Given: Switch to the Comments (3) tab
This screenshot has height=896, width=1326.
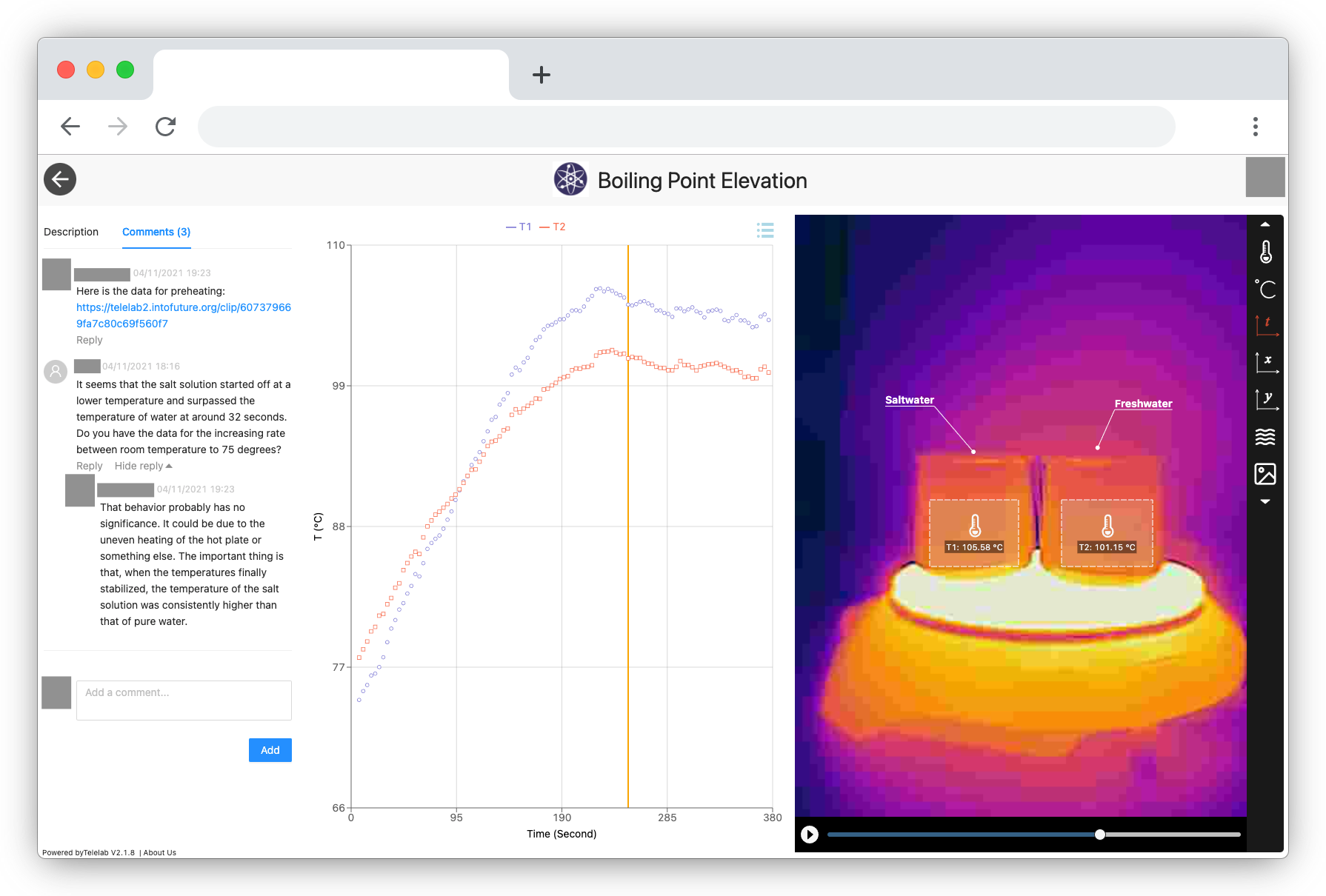Looking at the screenshot, I should [x=156, y=232].
